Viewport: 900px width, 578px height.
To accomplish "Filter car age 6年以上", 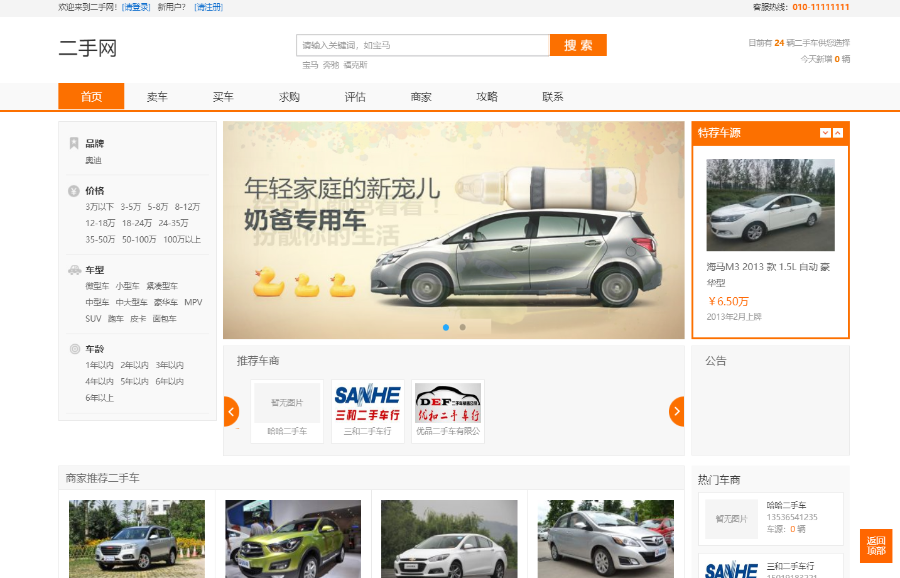I will [x=99, y=398].
